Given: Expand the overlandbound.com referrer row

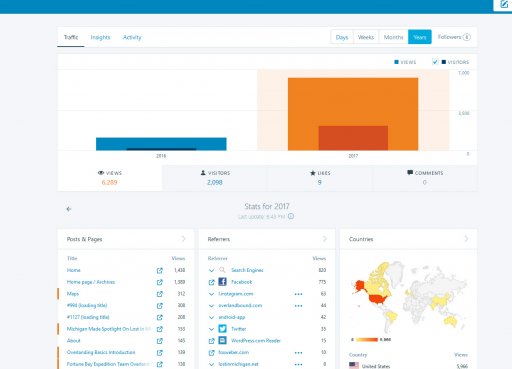Looking at the screenshot, I should (x=211, y=306).
